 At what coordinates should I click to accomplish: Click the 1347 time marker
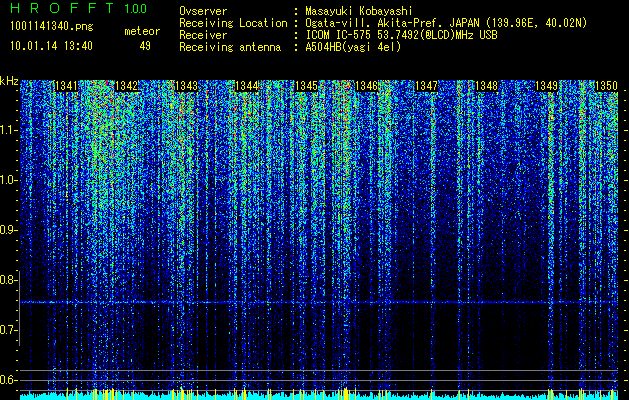426,86
